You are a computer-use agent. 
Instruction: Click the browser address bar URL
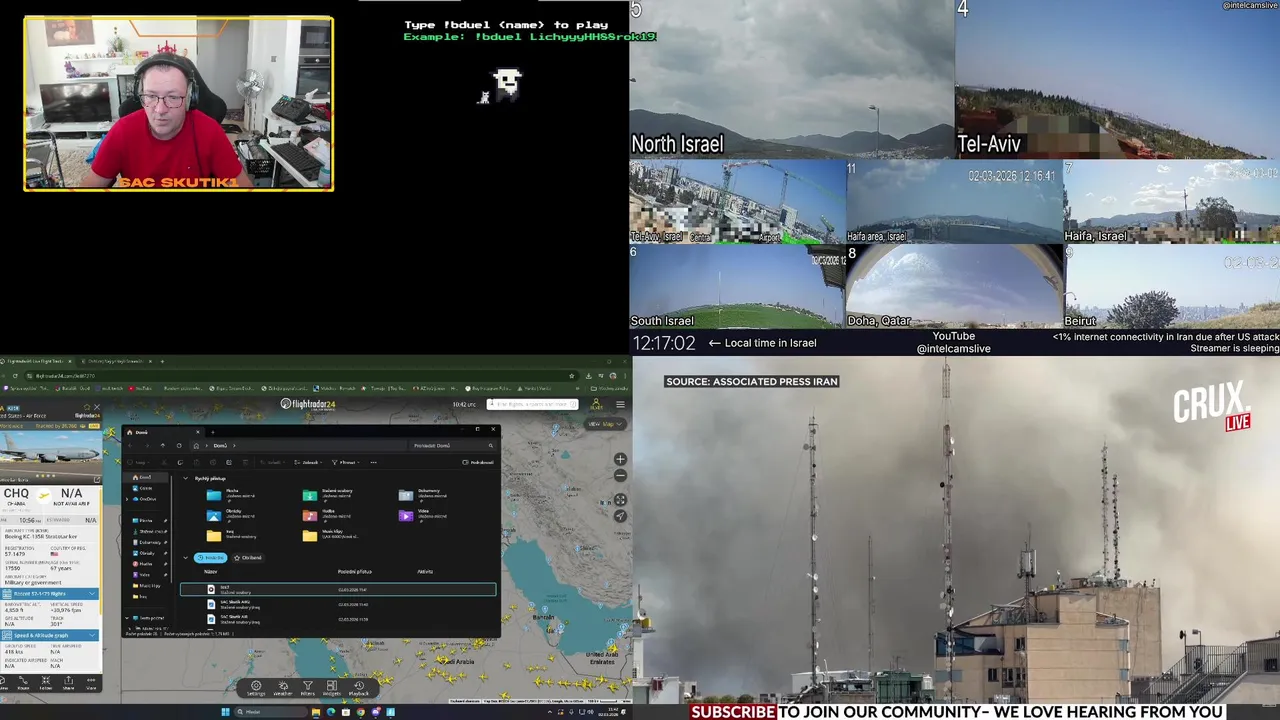coord(65,376)
